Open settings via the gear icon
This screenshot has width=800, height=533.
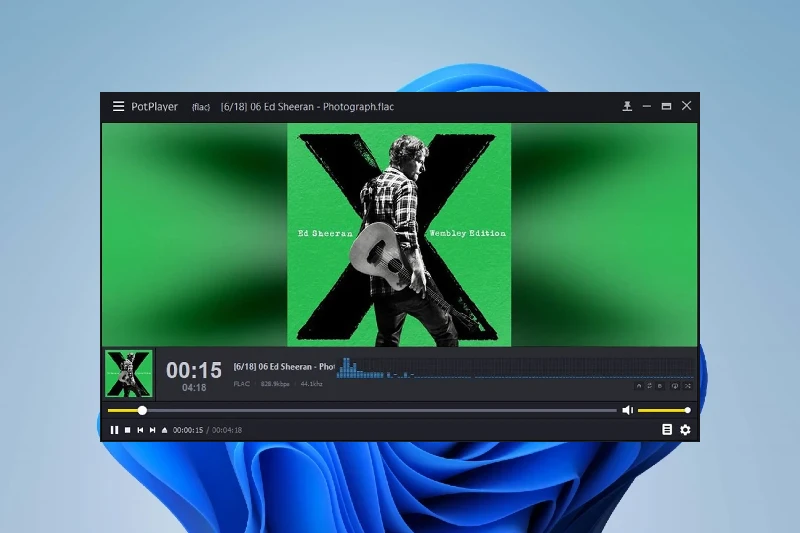coord(685,429)
